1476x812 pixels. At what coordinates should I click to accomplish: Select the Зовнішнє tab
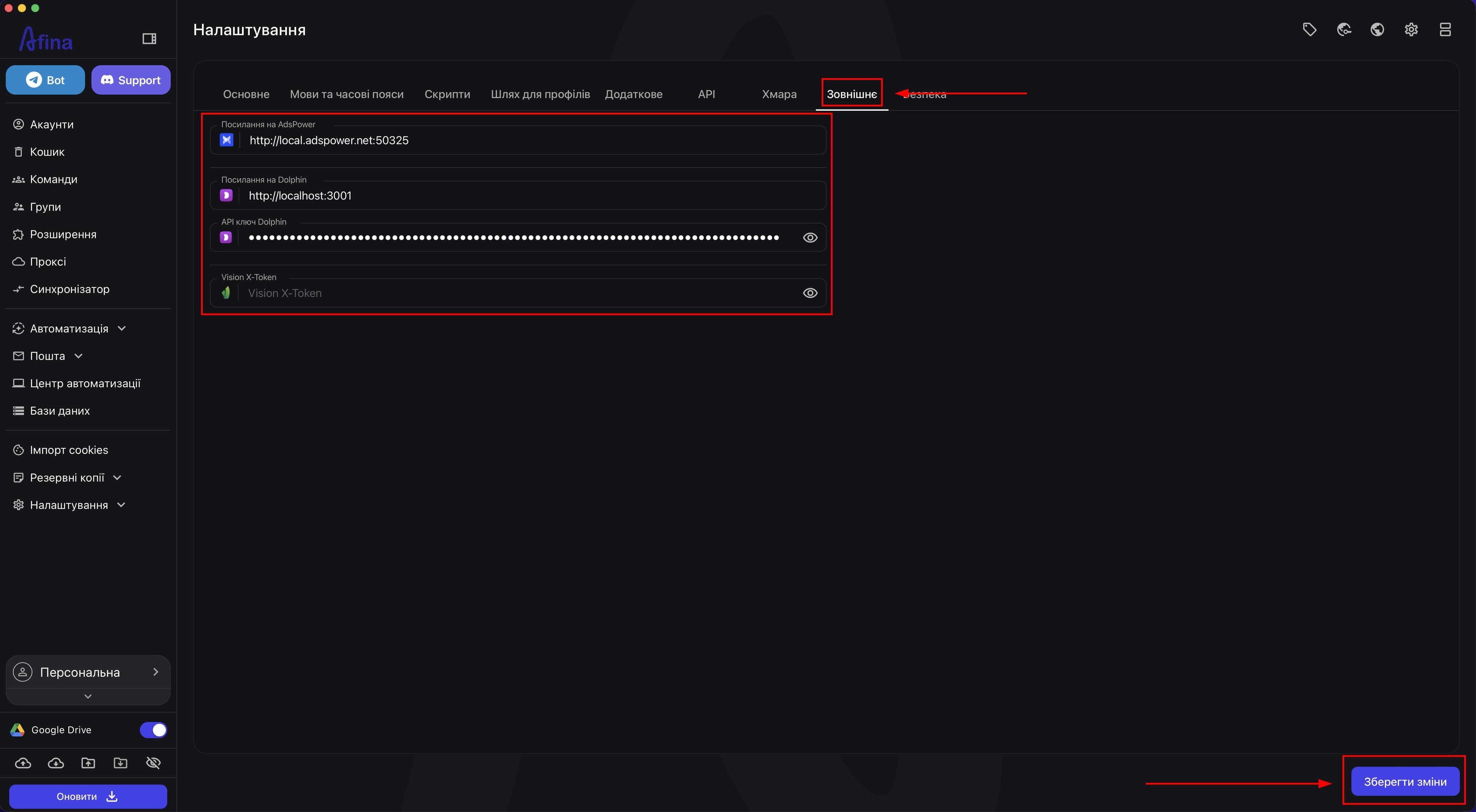tap(851, 94)
